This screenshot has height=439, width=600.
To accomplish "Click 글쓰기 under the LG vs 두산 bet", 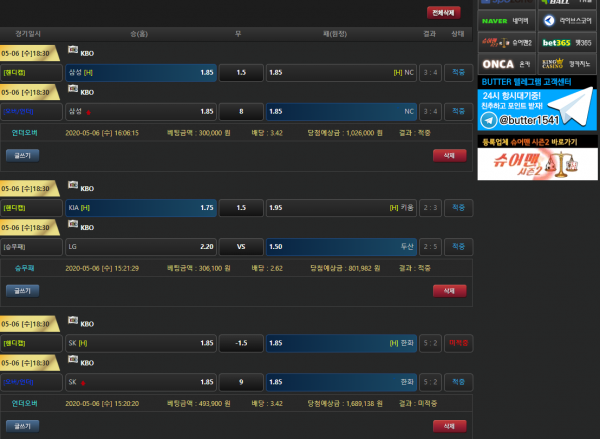I will (x=21, y=290).
